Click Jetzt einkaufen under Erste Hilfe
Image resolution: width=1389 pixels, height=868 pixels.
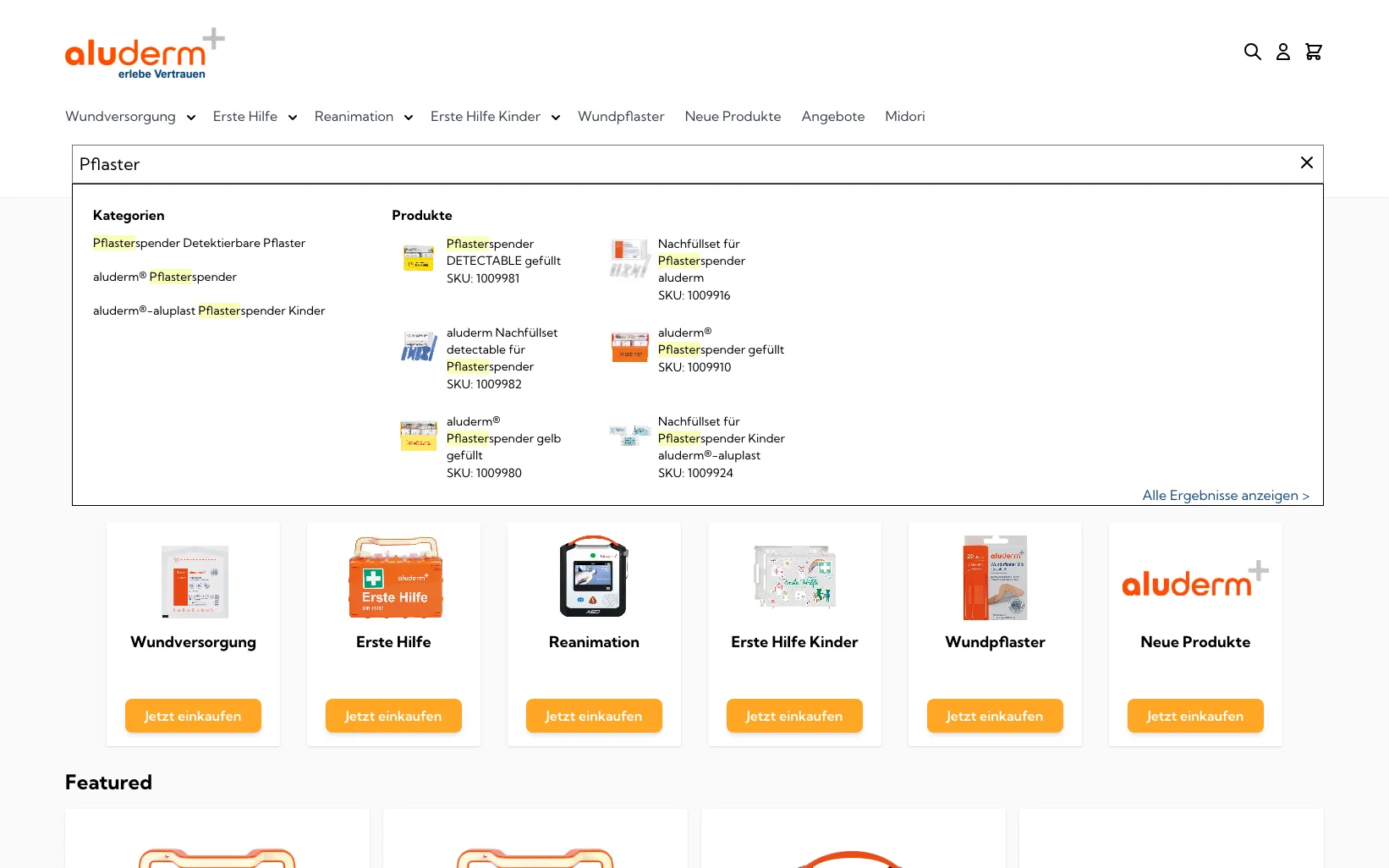pyautogui.click(x=393, y=716)
